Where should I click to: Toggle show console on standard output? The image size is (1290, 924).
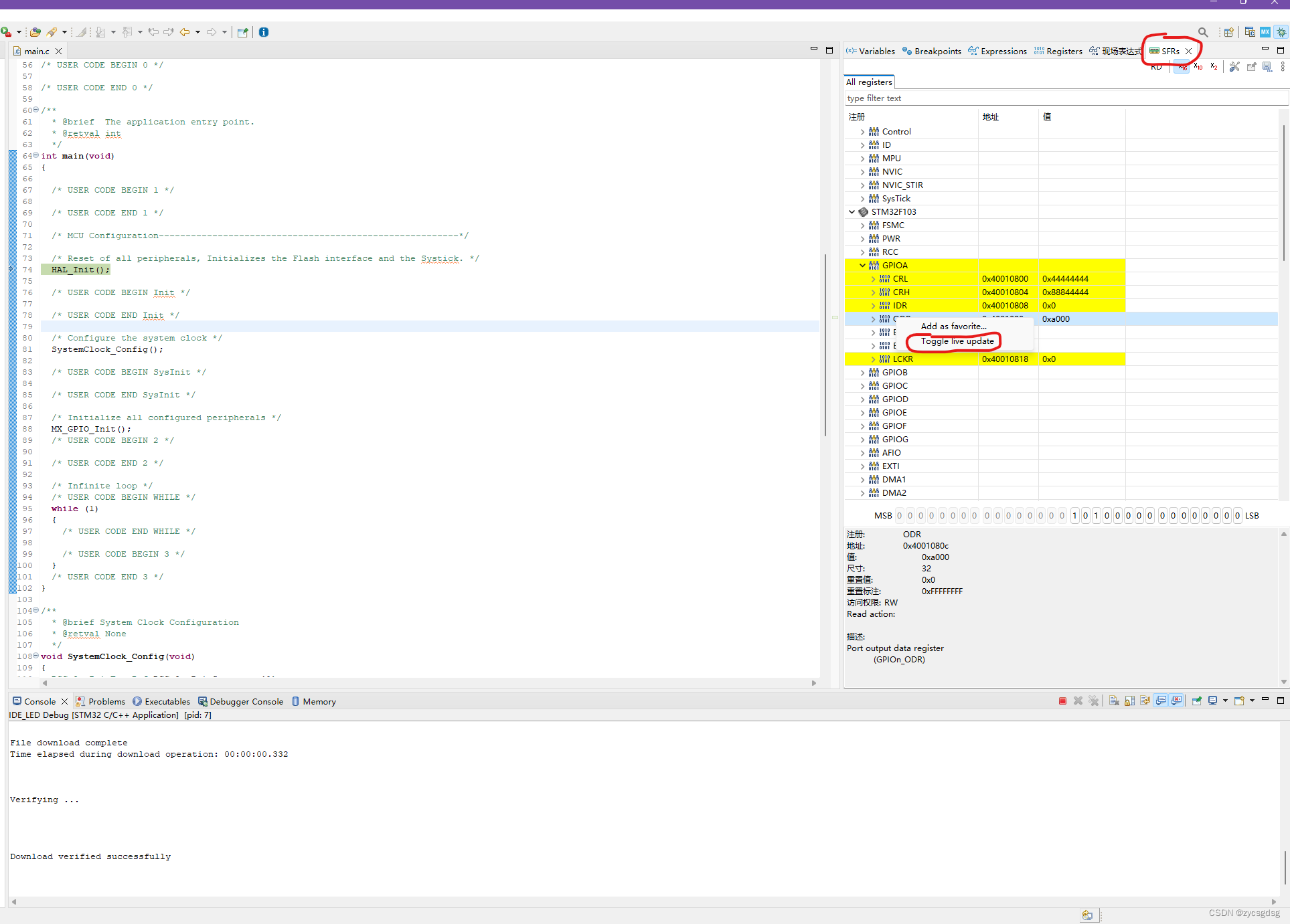pyautogui.click(x=1161, y=701)
